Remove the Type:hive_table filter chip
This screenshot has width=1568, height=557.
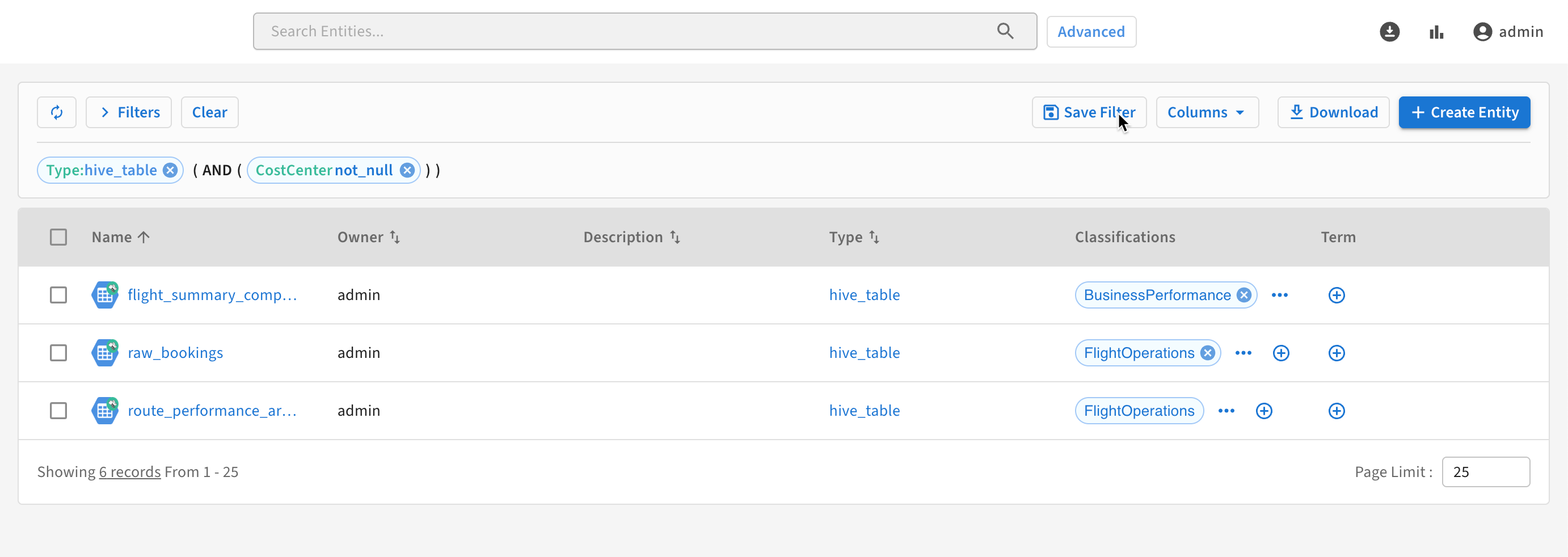pyautogui.click(x=170, y=171)
